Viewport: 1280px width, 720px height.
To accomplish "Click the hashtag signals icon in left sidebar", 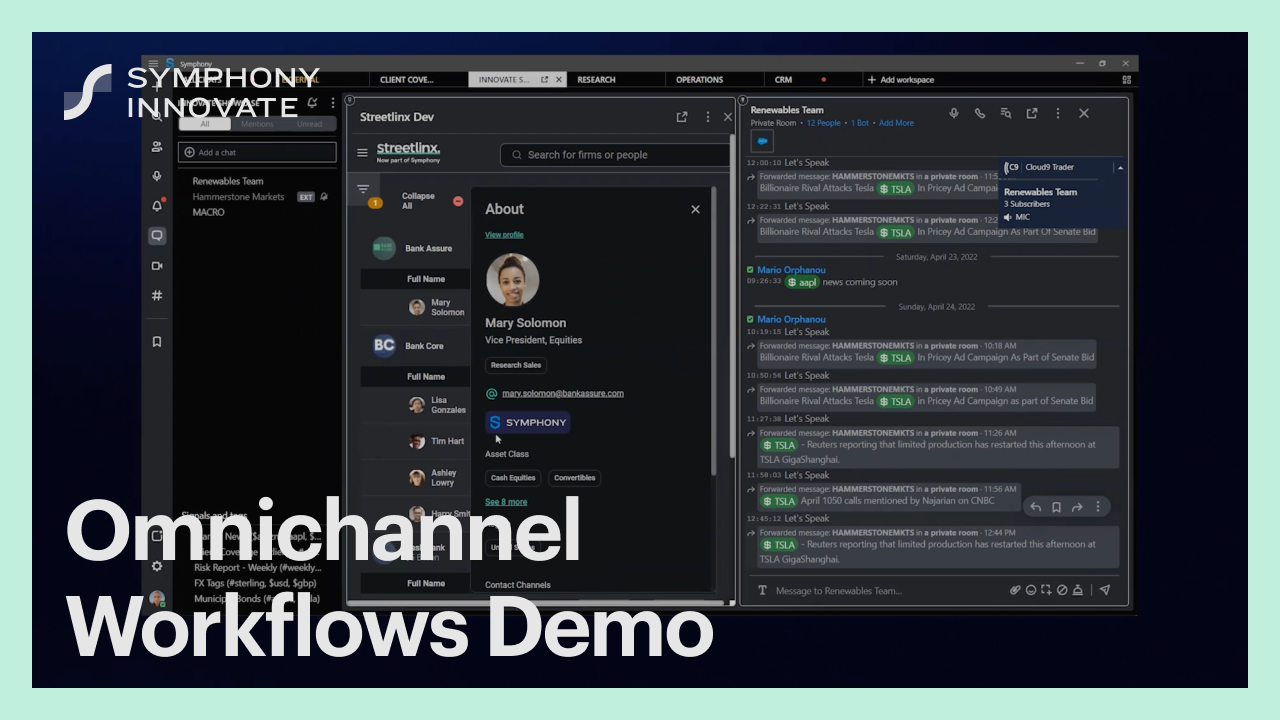I will pos(157,296).
